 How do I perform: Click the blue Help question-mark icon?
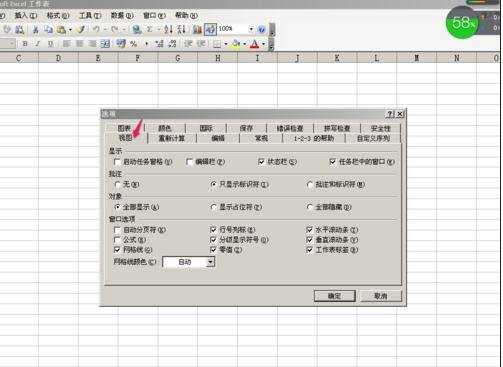[261, 29]
